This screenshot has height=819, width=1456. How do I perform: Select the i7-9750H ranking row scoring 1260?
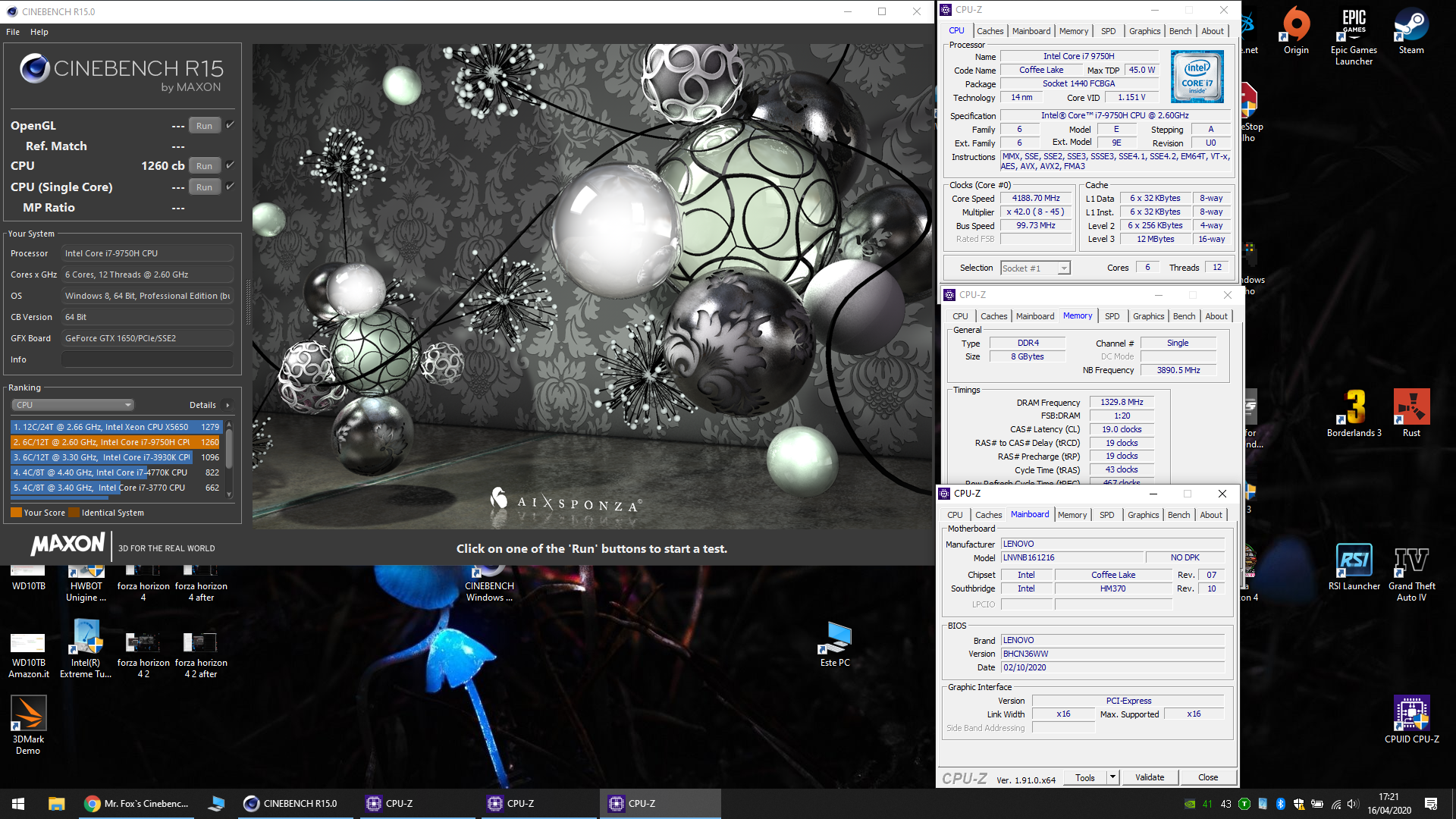[x=116, y=442]
